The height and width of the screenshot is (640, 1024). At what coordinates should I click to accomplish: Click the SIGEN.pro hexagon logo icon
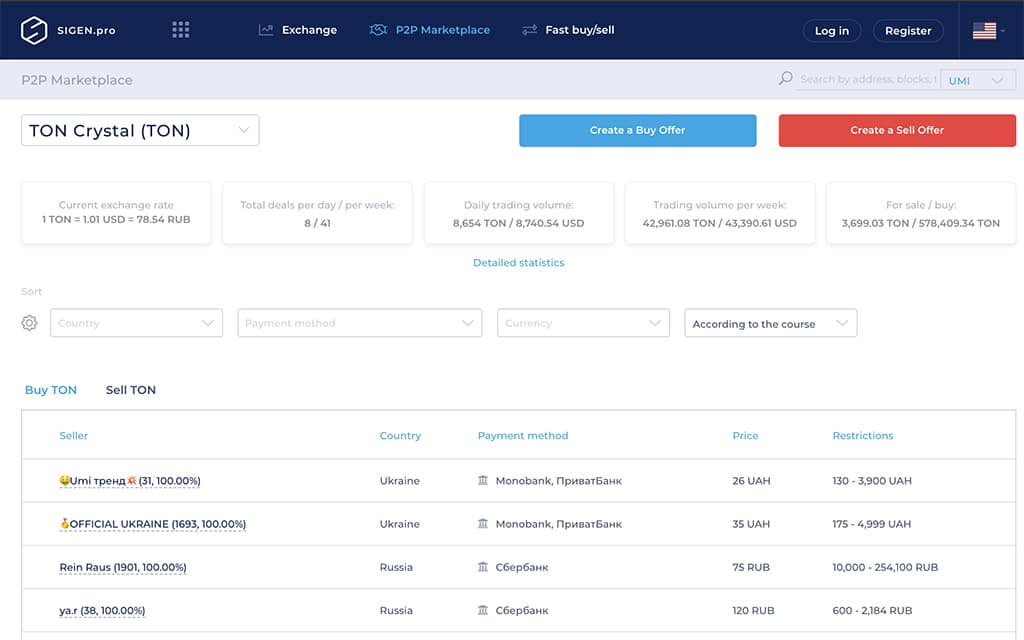tap(34, 30)
